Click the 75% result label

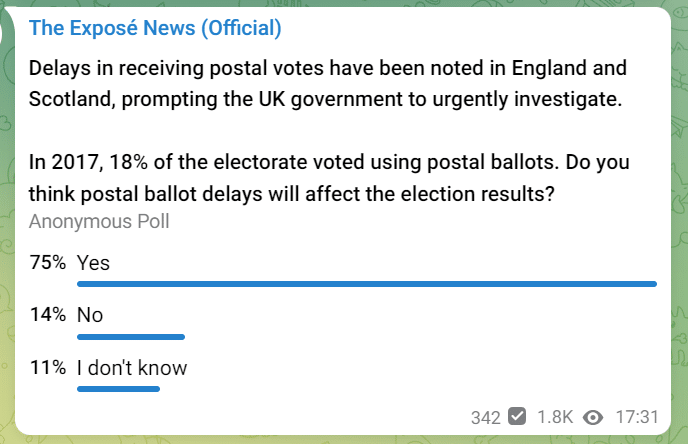point(47,262)
